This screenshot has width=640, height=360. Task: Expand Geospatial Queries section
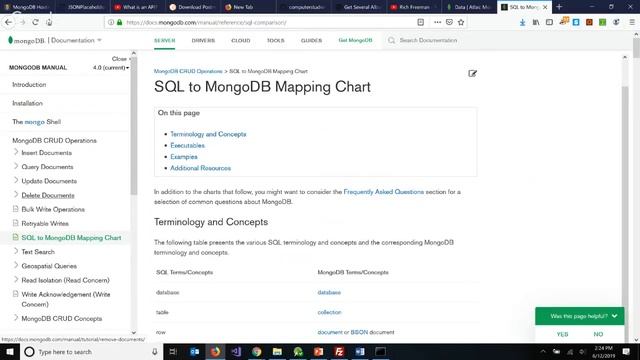pyautogui.click(x=16, y=265)
